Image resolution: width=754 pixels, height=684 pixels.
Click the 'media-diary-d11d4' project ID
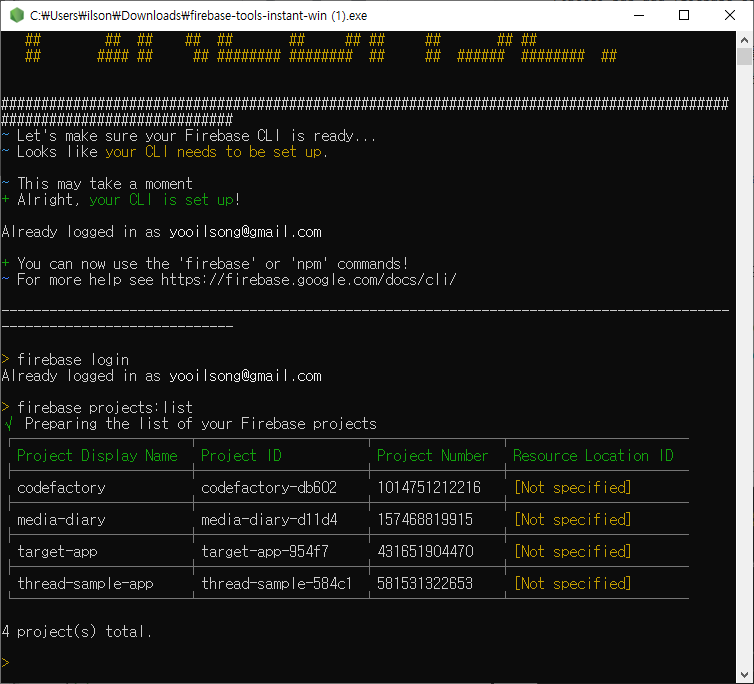coord(269,519)
